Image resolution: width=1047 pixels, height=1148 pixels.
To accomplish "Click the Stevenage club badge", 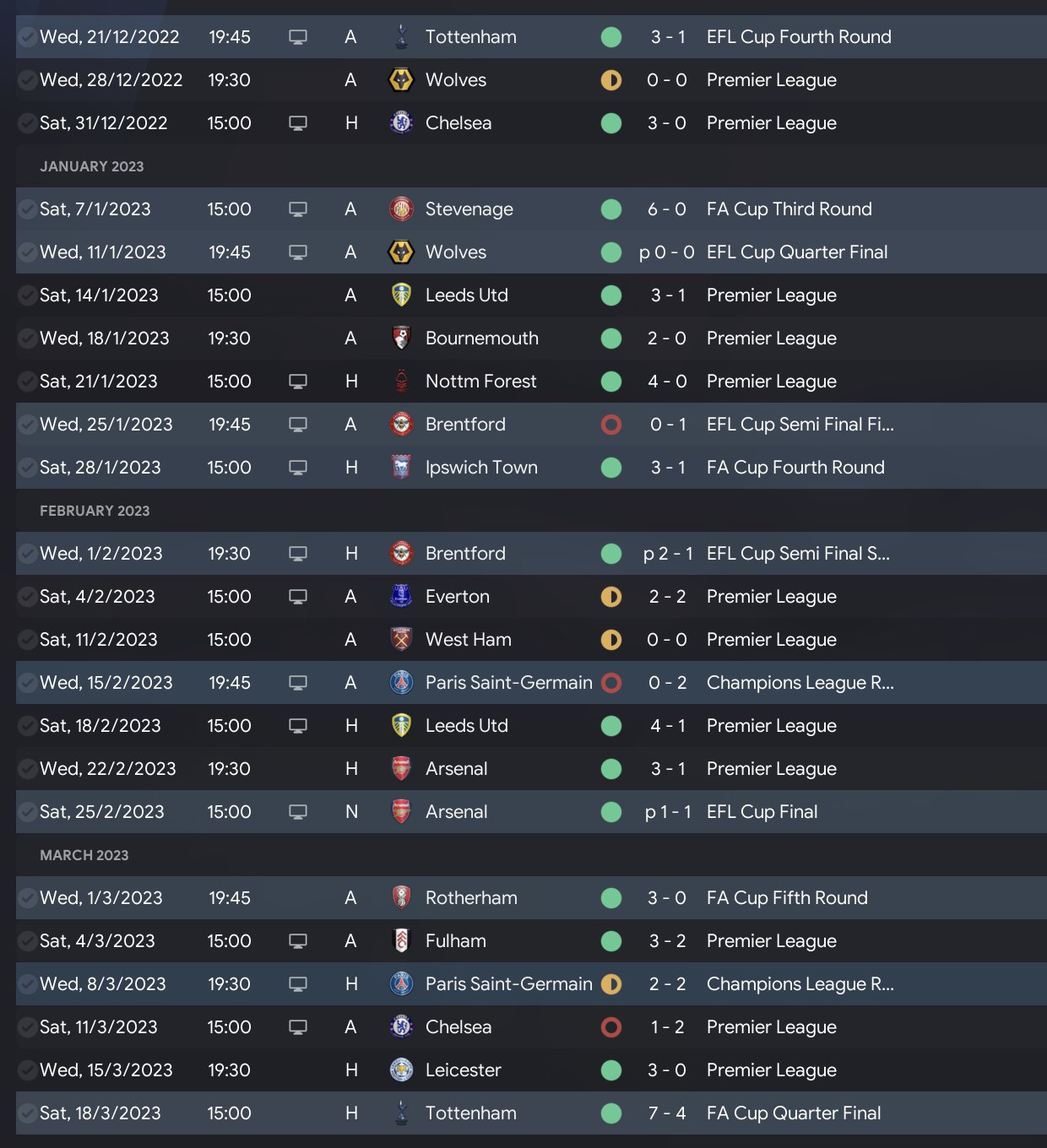I will pyautogui.click(x=401, y=209).
